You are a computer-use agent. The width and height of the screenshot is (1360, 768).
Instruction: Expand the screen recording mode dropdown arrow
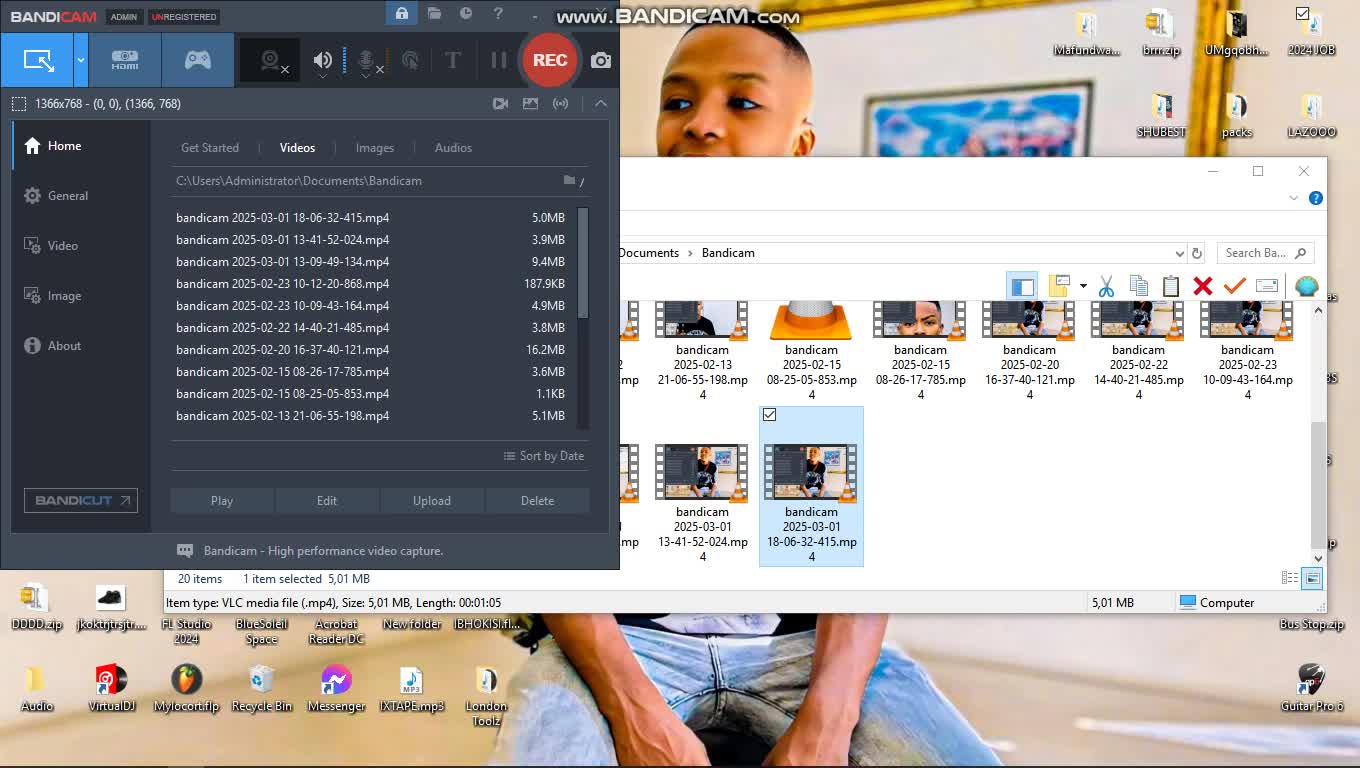click(x=81, y=60)
